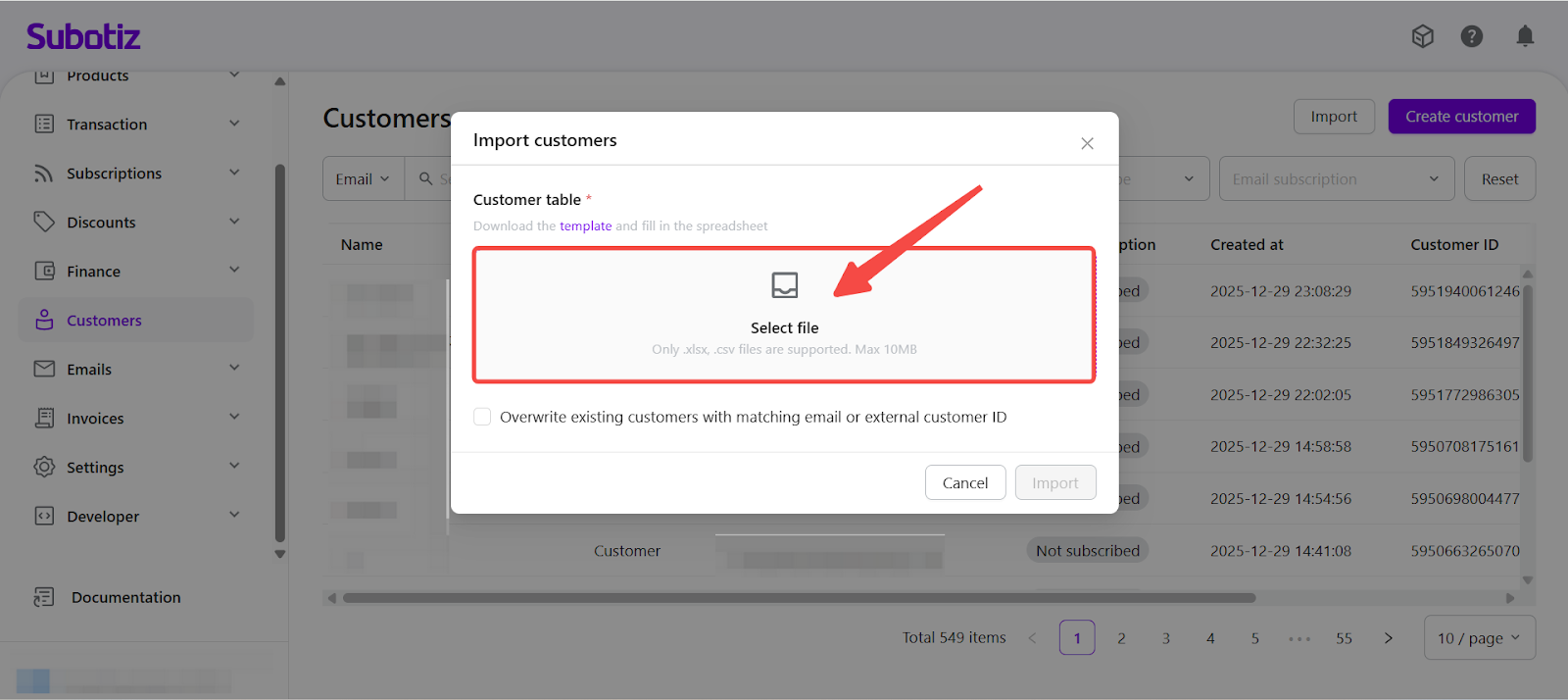The width and height of the screenshot is (1568, 700).
Task: Go to page 3 in pagination
Action: (1166, 638)
